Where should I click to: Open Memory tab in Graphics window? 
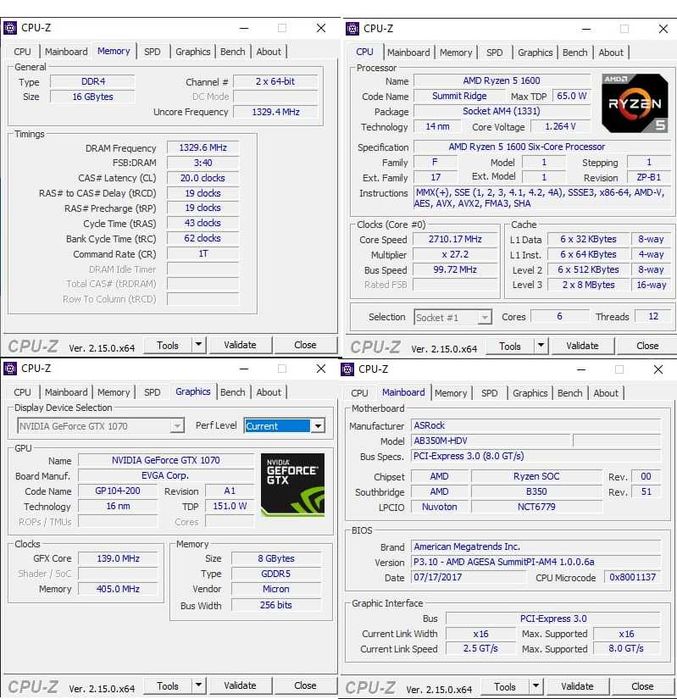[113, 392]
